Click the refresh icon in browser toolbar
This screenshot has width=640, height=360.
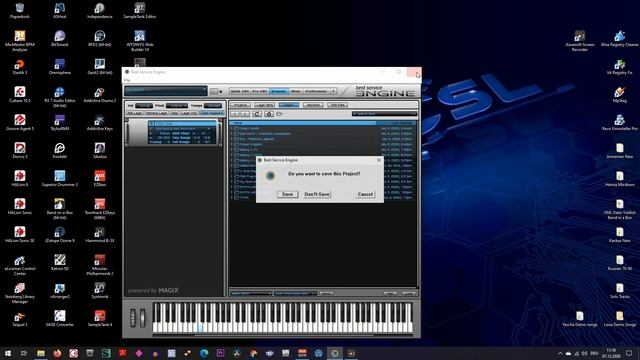coord(257,114)
